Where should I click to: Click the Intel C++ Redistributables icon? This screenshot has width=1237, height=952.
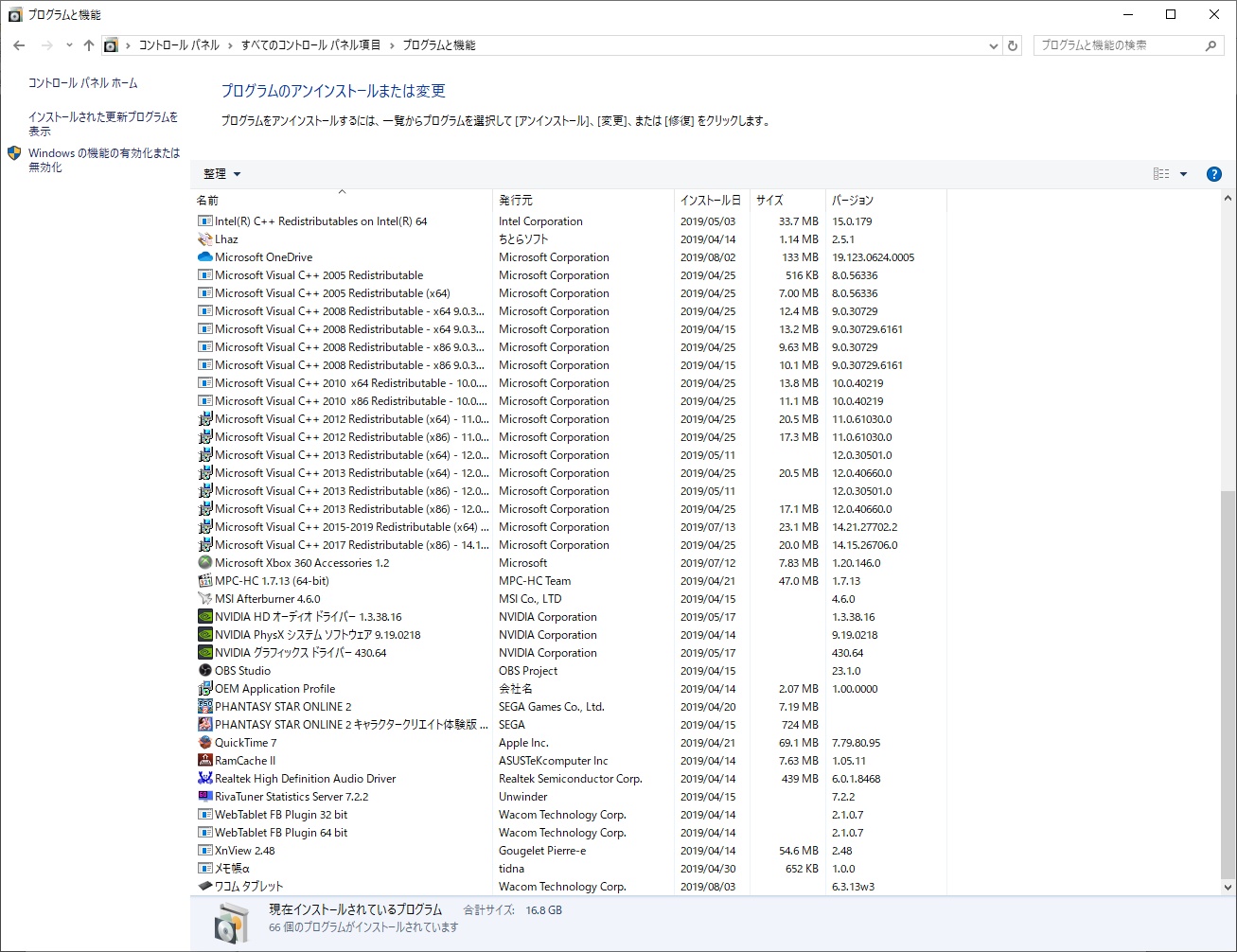point(205,221)
